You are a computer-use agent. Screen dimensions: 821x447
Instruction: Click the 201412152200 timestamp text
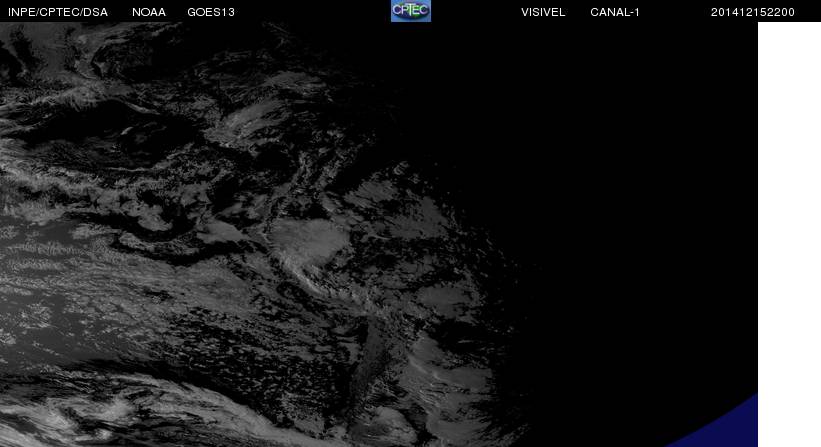(x=752, y=12)
